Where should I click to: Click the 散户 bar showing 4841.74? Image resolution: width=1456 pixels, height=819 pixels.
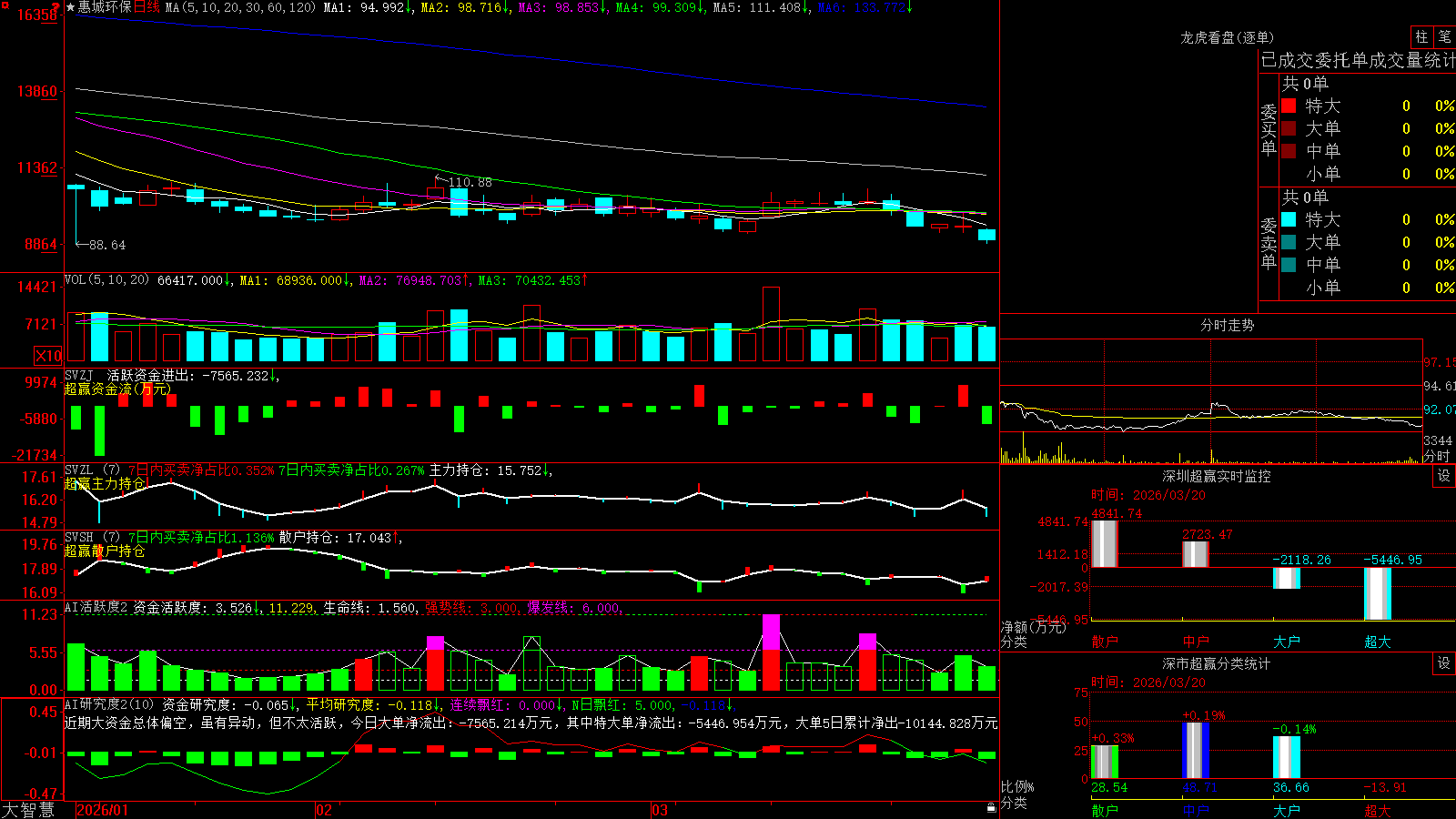[1105, 543]
